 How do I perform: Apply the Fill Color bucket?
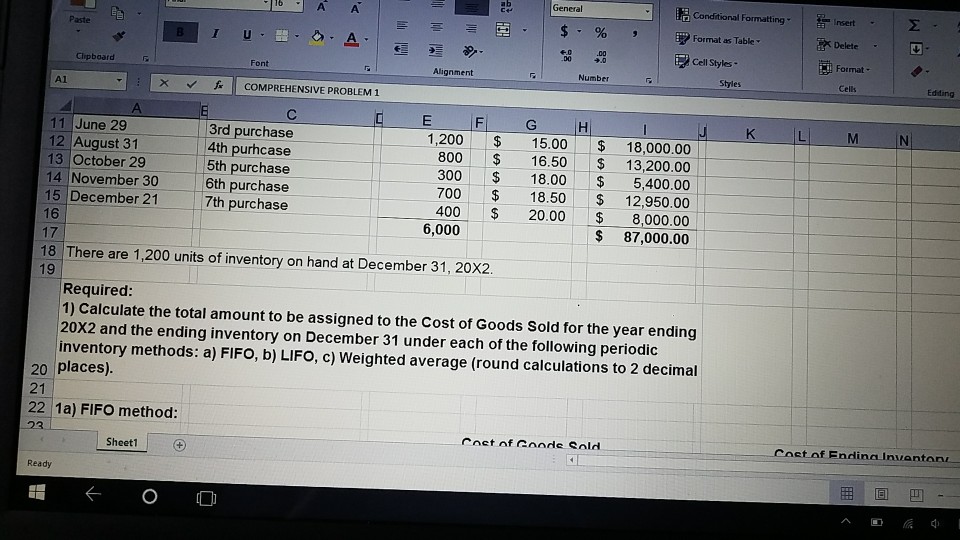pos(317,37)
